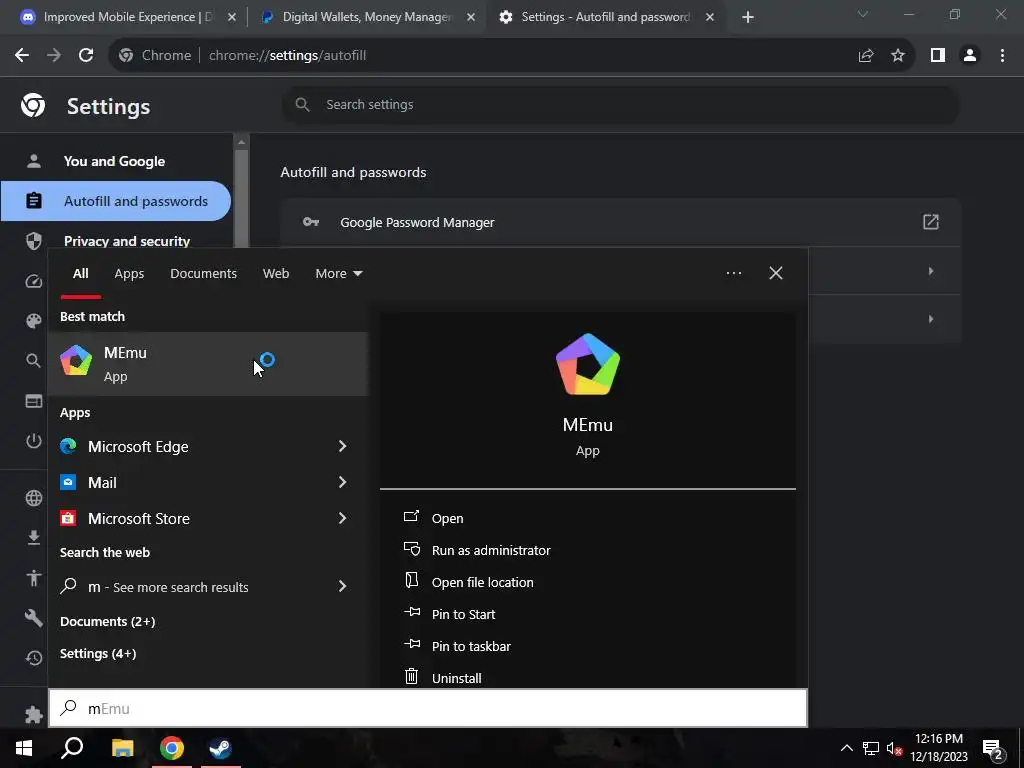
Task: Switch to the Apps search tab
Action: click(x=129, y=274)
